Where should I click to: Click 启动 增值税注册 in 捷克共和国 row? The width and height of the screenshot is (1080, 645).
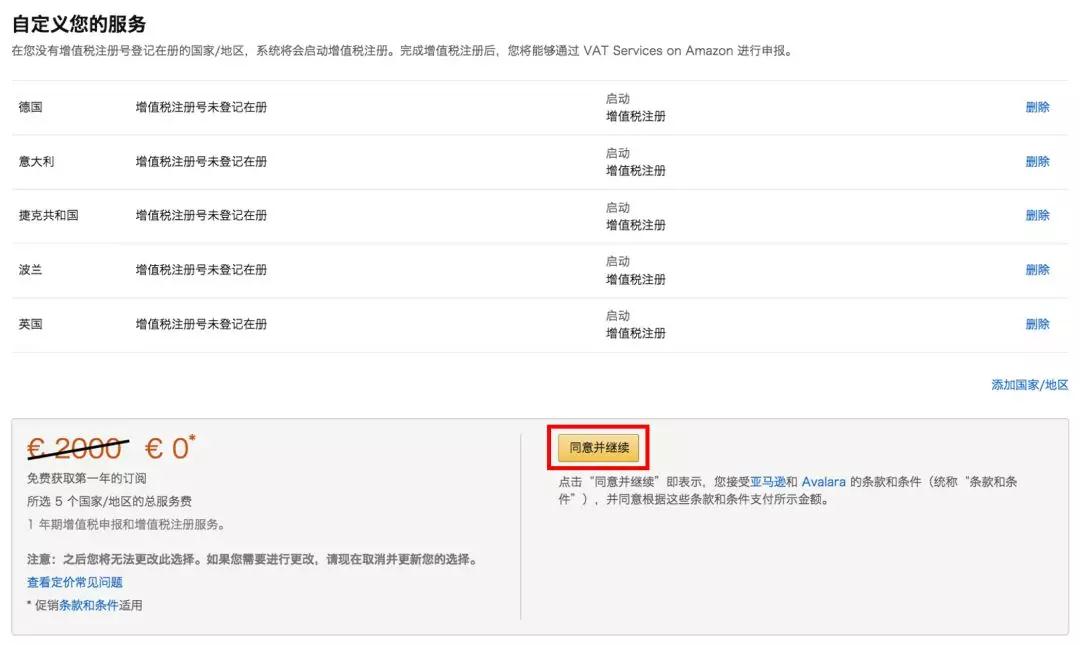point(636,216)
